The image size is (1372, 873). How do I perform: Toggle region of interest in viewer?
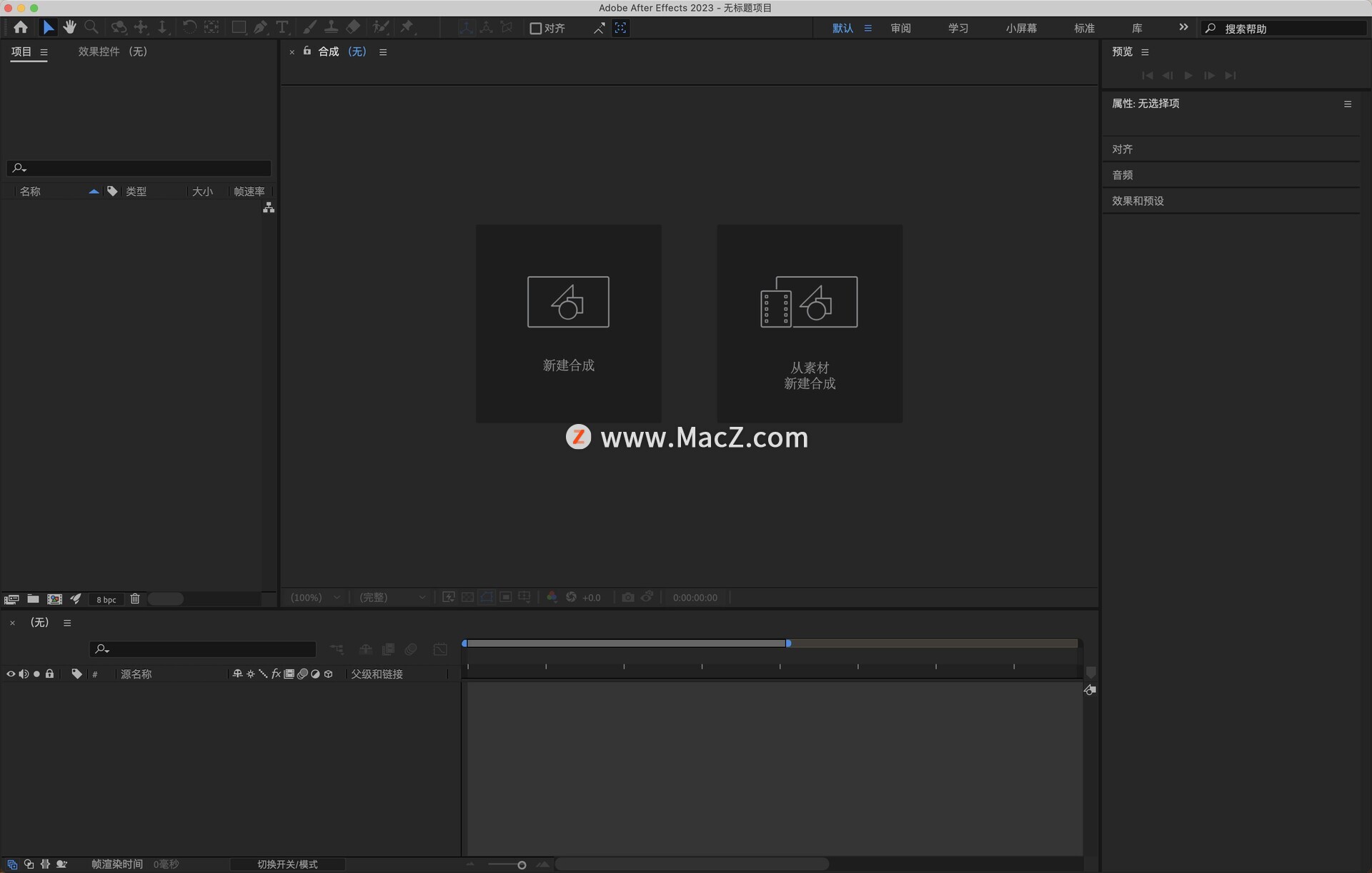pyautogui.click(x=505, y=597)
